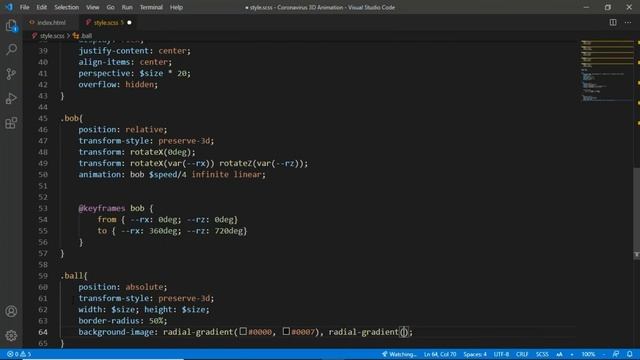Open the notifications bell in status bar
This screenshot has height=360, width=640.
(x=630, y=354)
